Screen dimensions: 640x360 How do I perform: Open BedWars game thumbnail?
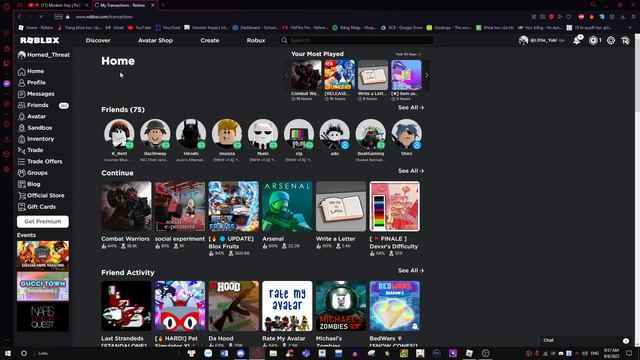click(x=394, y=306)
